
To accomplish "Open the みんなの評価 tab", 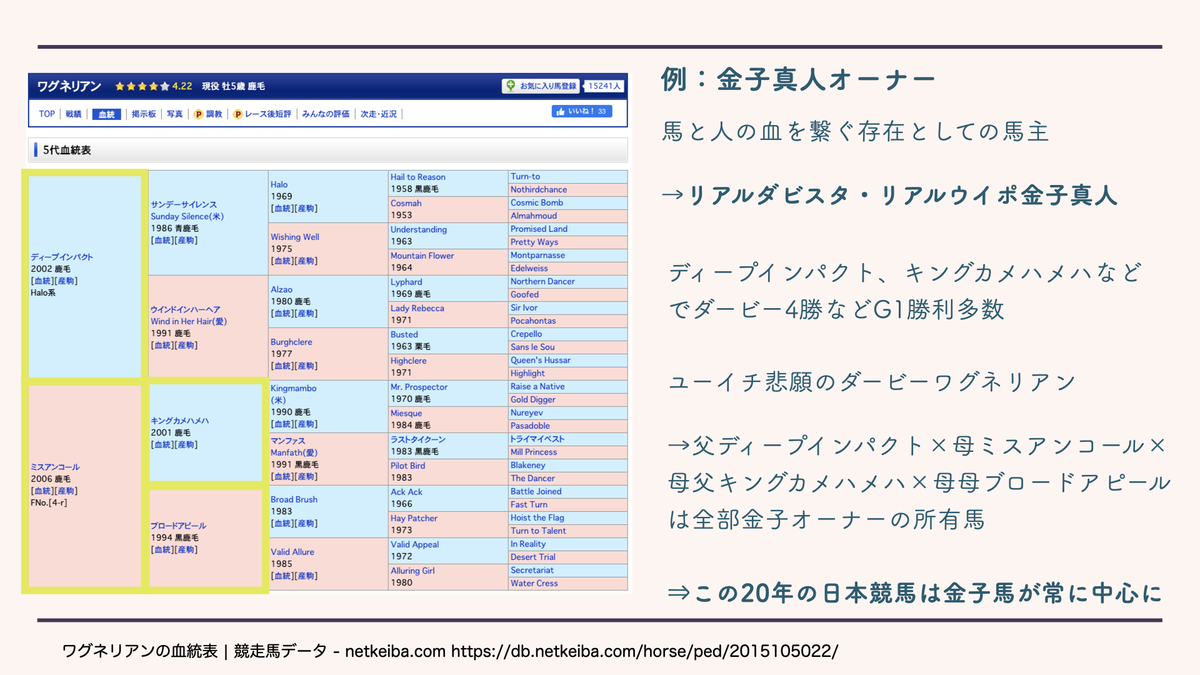I will 326,114.
